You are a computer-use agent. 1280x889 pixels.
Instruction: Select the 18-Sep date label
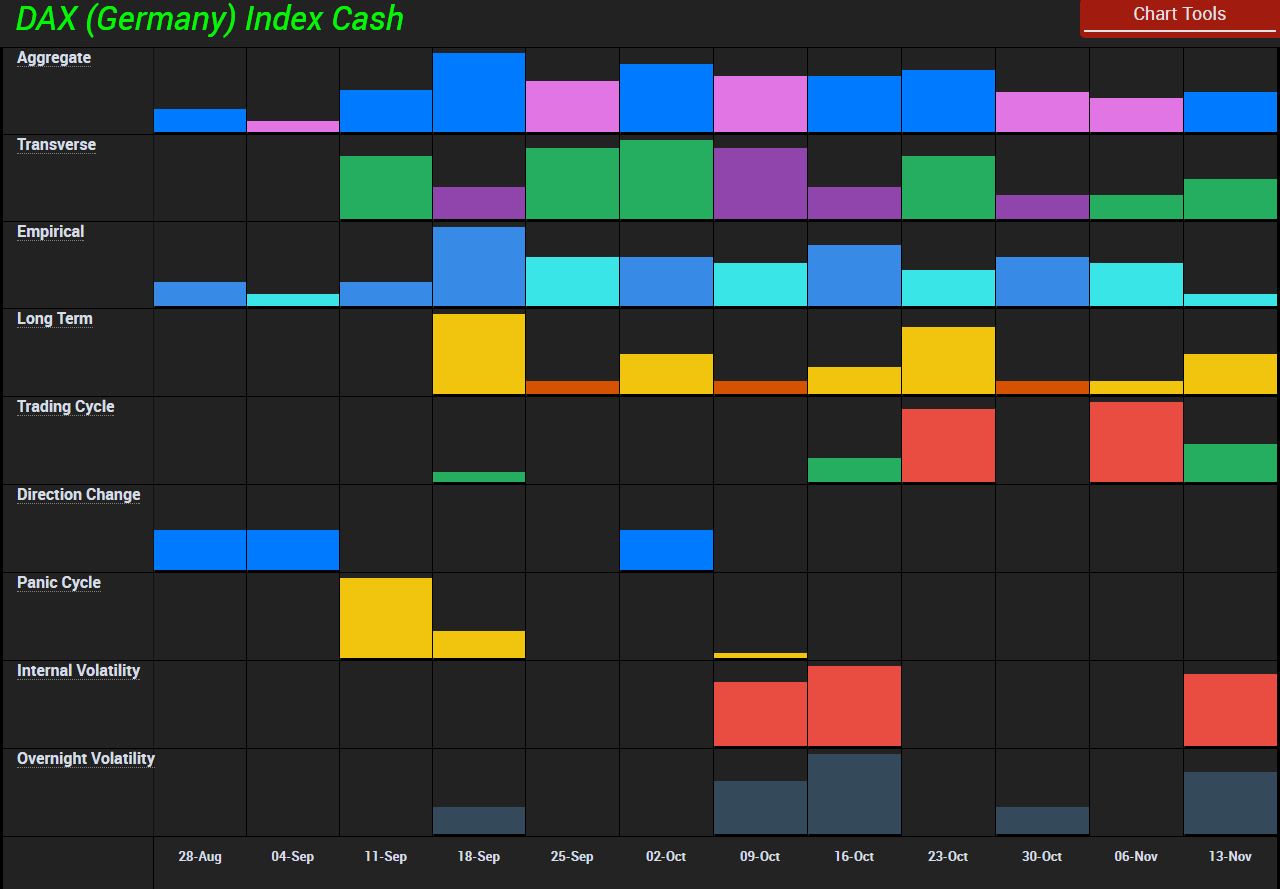pos(479,857)
